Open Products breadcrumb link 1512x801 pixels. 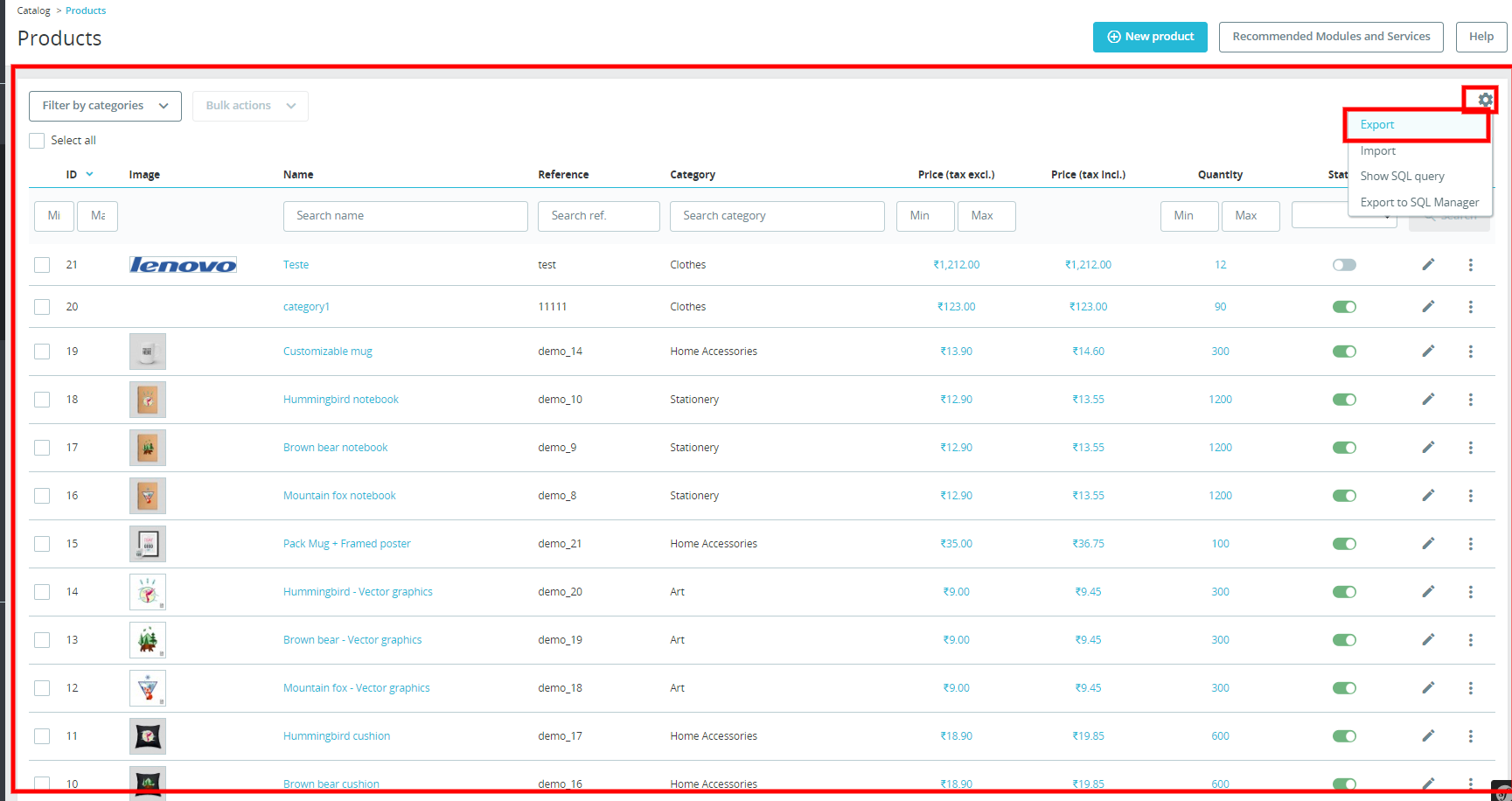click(86, 10)
